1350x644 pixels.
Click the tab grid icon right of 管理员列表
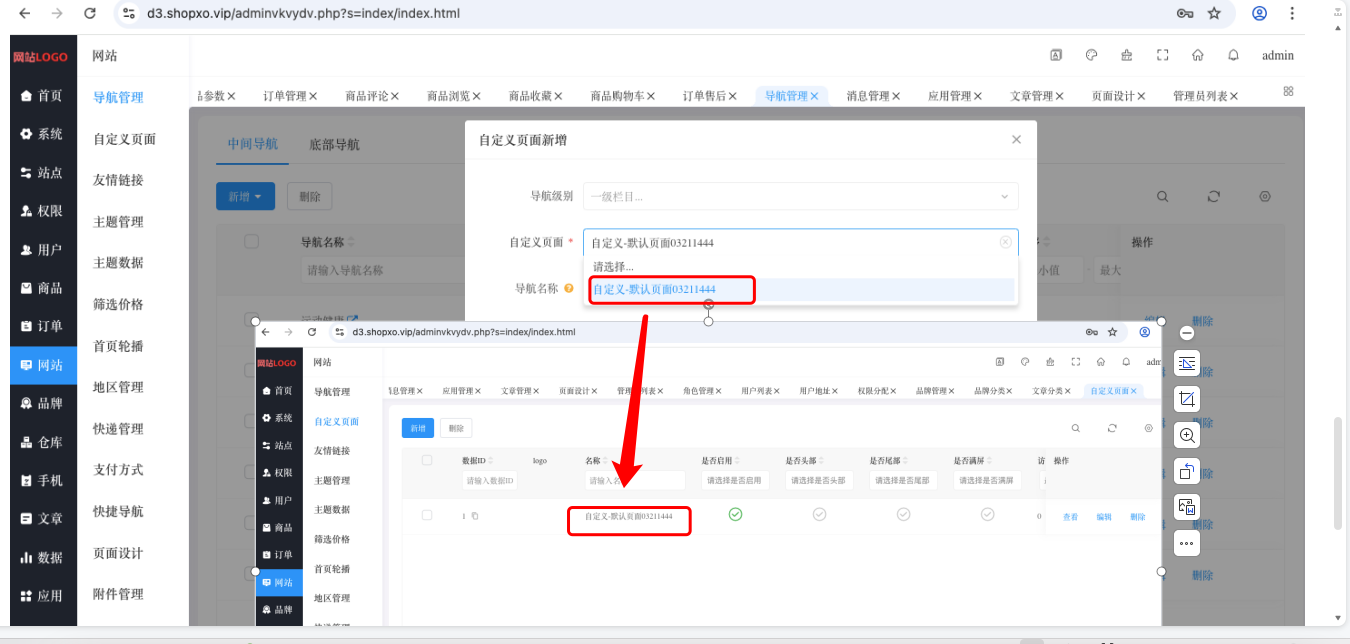[1288, 91]
